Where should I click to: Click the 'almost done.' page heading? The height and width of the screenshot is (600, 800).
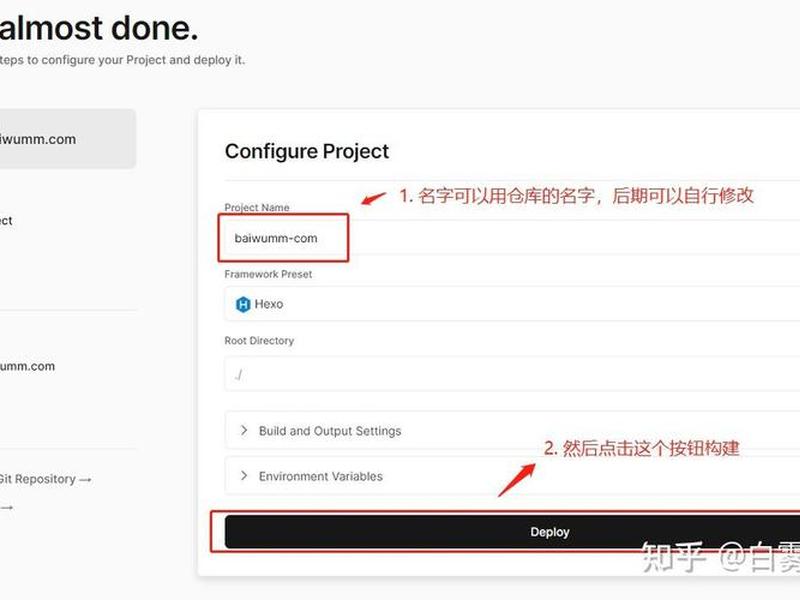tap(98, 28)
